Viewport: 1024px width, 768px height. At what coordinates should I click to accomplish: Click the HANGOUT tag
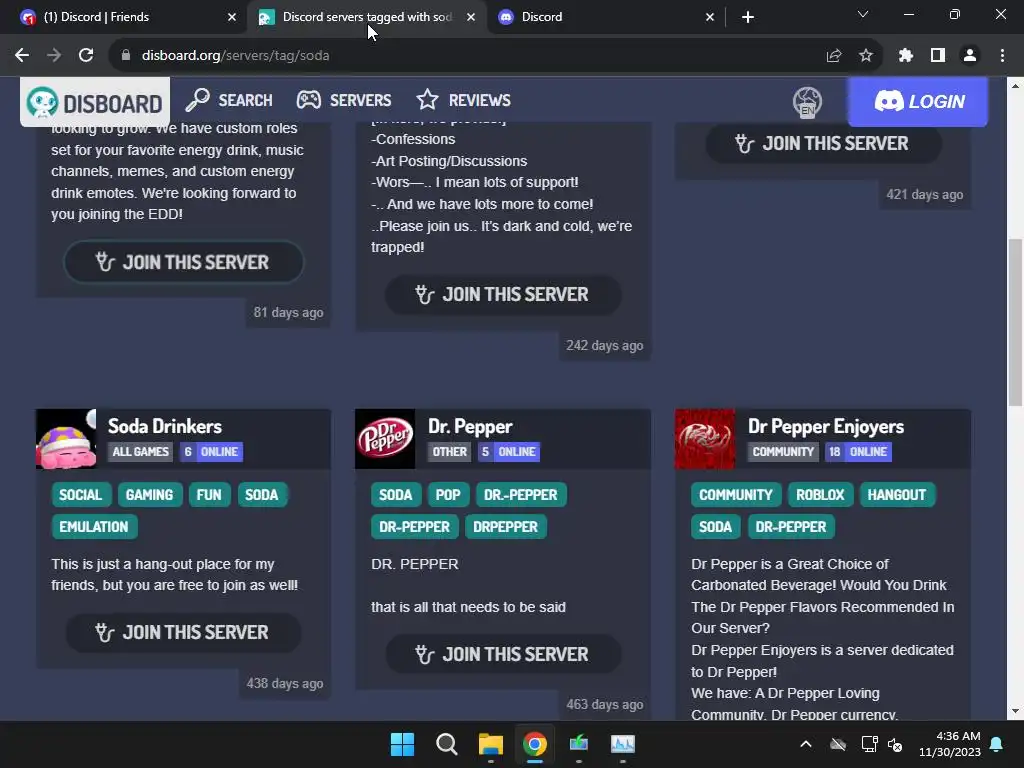click(x=897, y=495)
